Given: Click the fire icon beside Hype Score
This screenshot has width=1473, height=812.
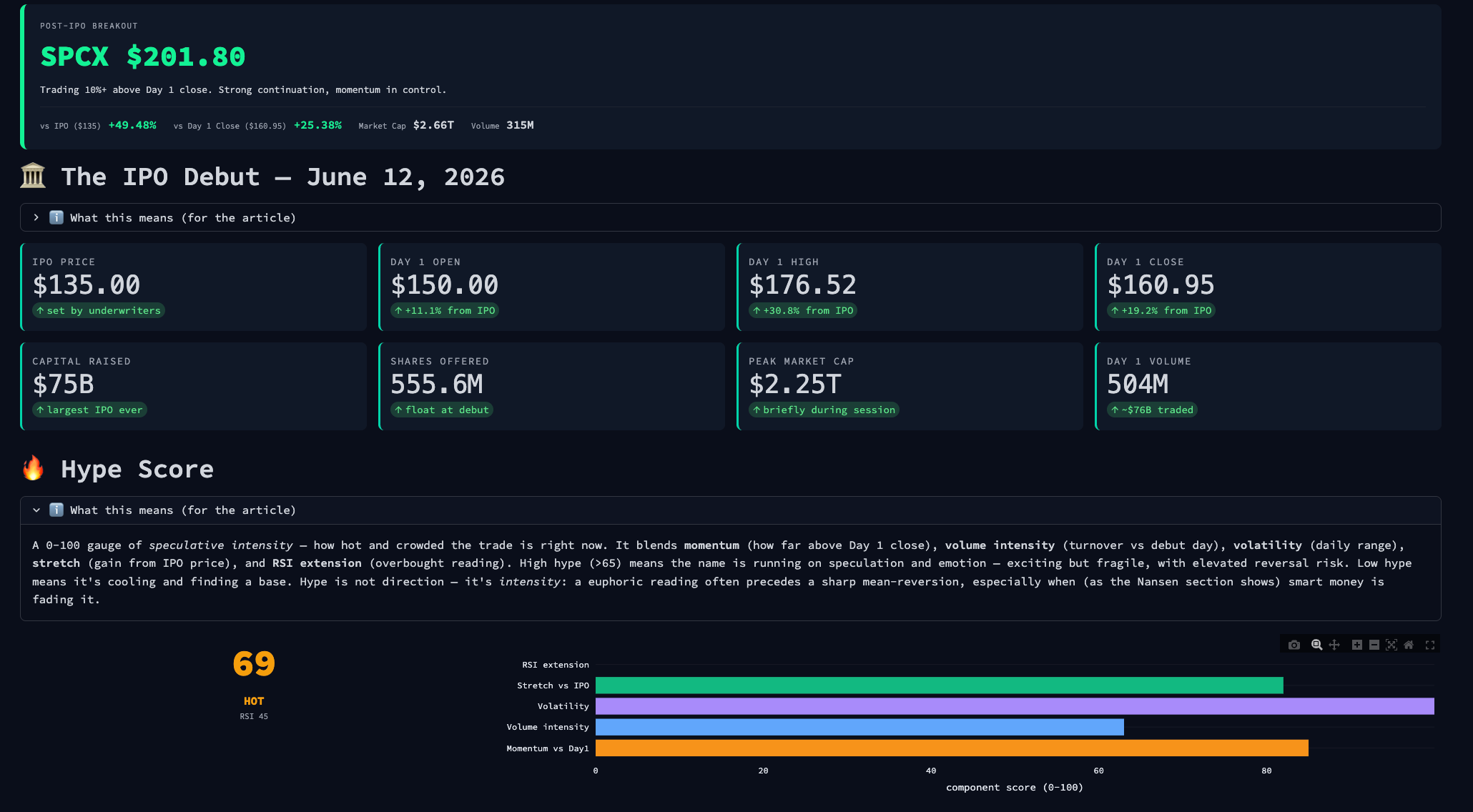Looking at the screenshot, I should 33,468.
